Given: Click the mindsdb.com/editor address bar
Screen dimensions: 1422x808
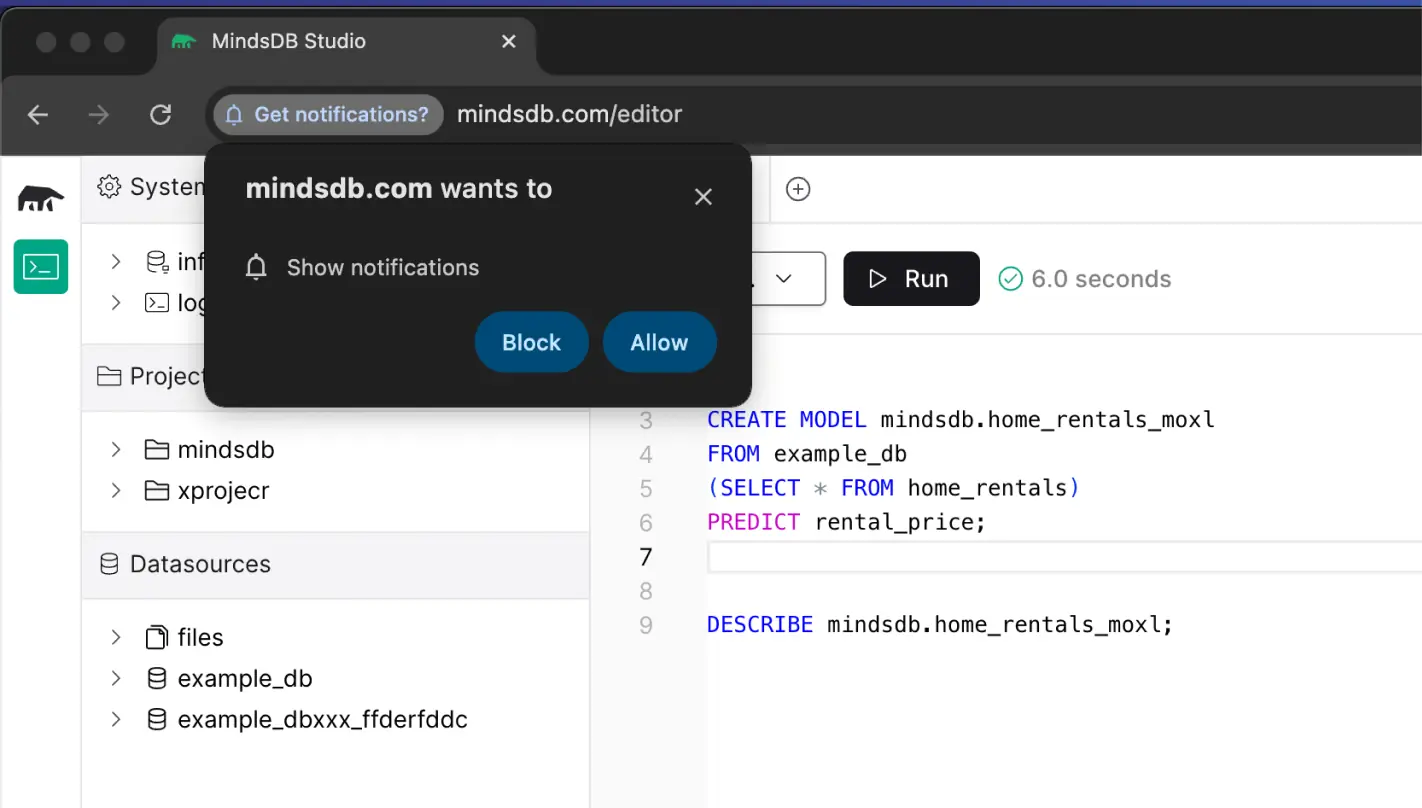Looking at the screenshot, I should coord(569,115).
